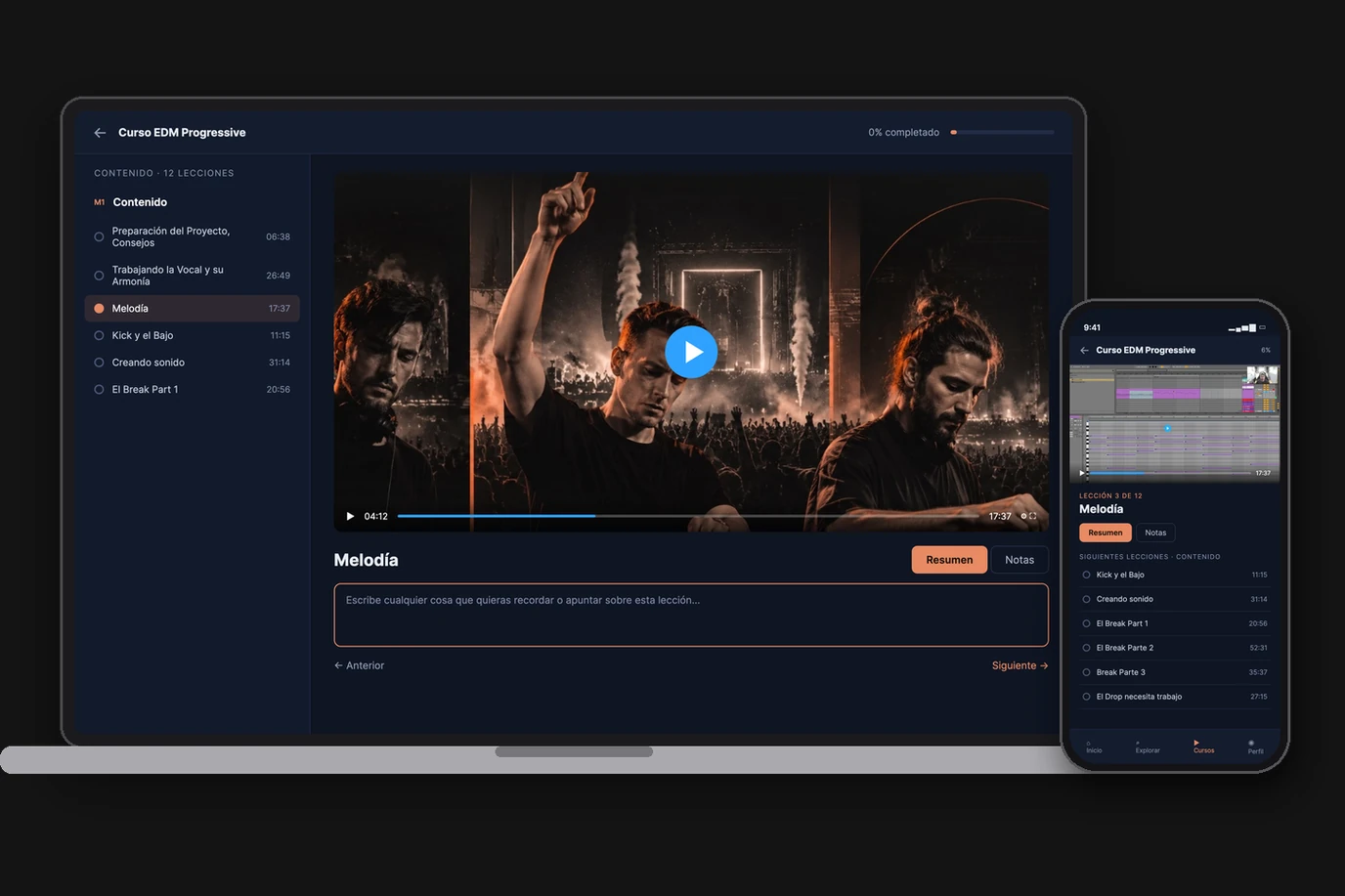Screen dimensions: 1345x896
Task: Focus the lesson notes text box
Action: coord(691,615)
